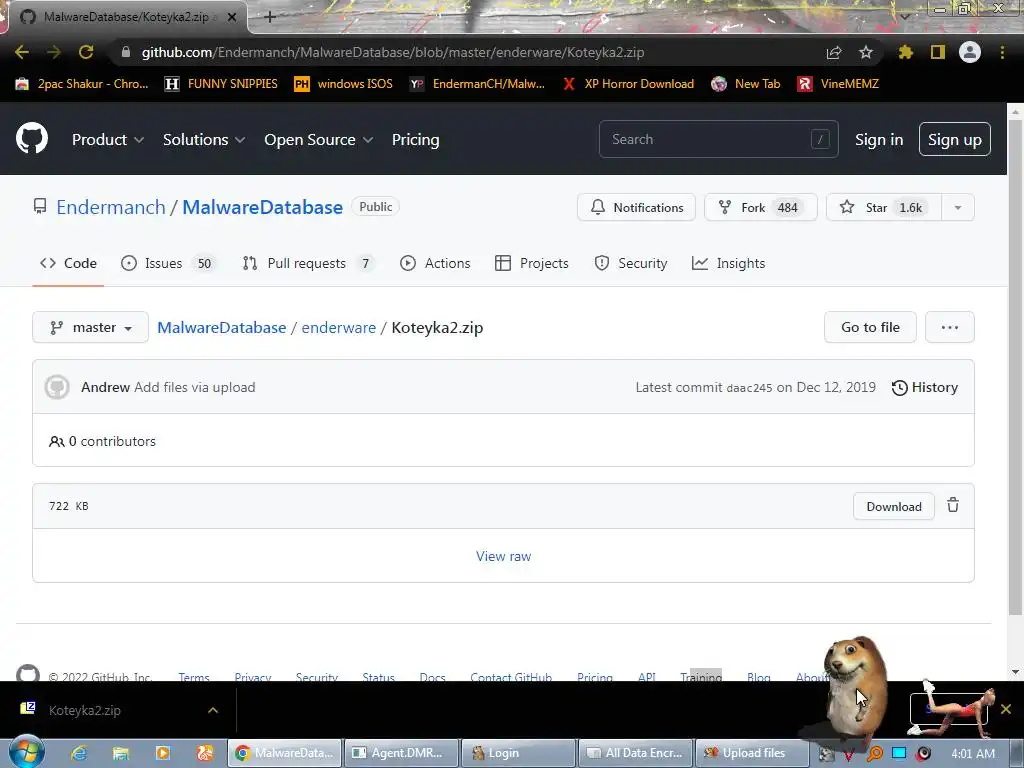
Task: Switch to Upload files taskbar window
Action: pyautogui.click(x=752, y=753)
